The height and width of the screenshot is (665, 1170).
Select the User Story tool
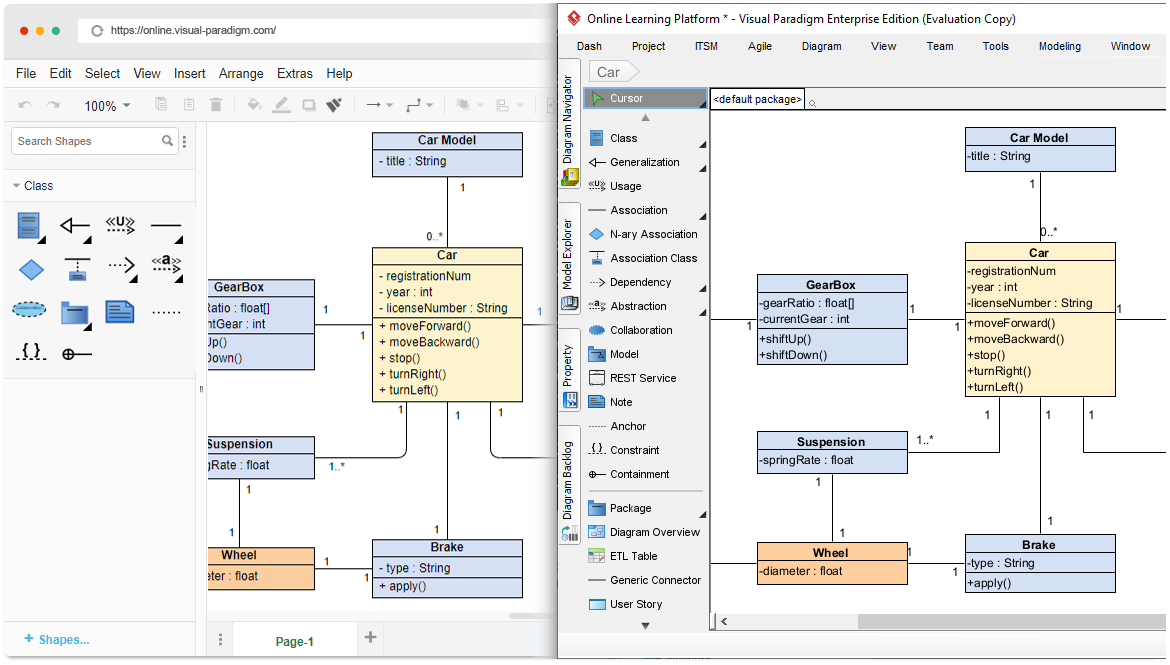coord(646,605)
